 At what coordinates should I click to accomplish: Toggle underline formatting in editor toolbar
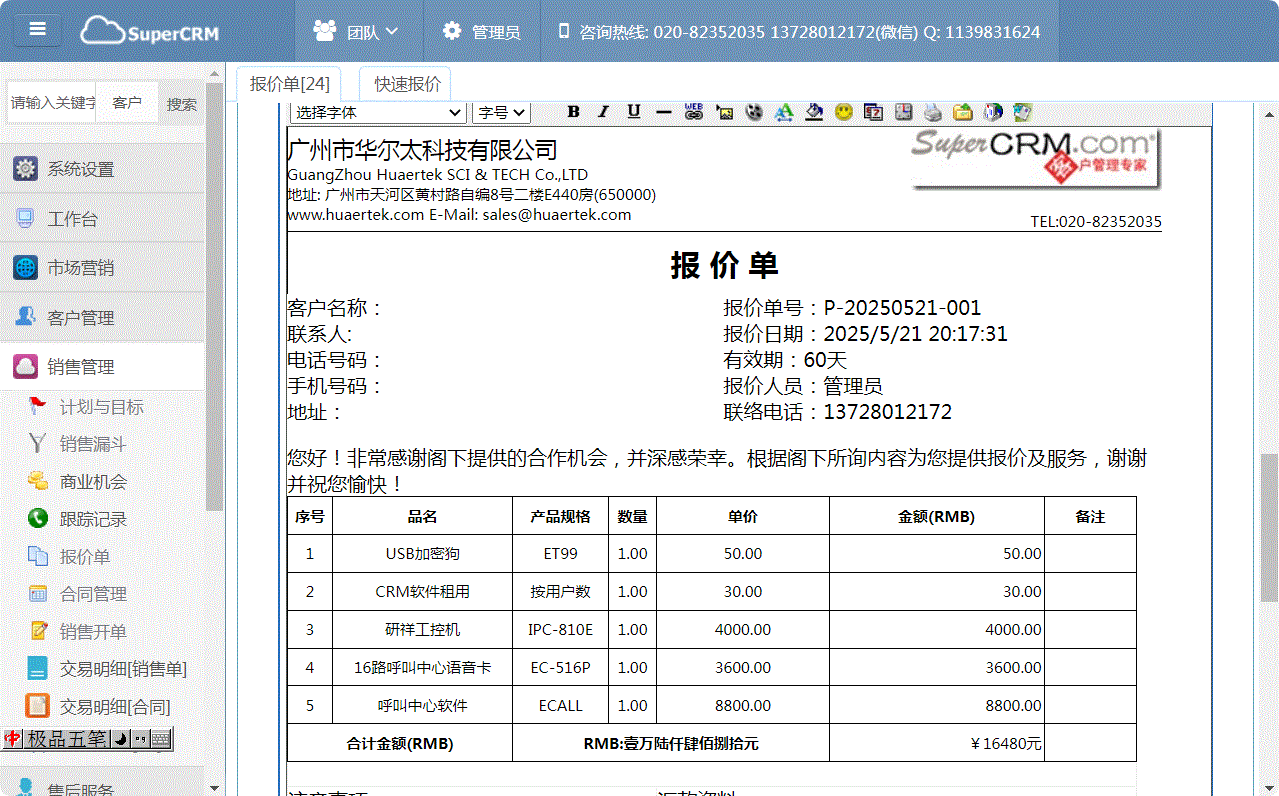(x=633, y=112)
